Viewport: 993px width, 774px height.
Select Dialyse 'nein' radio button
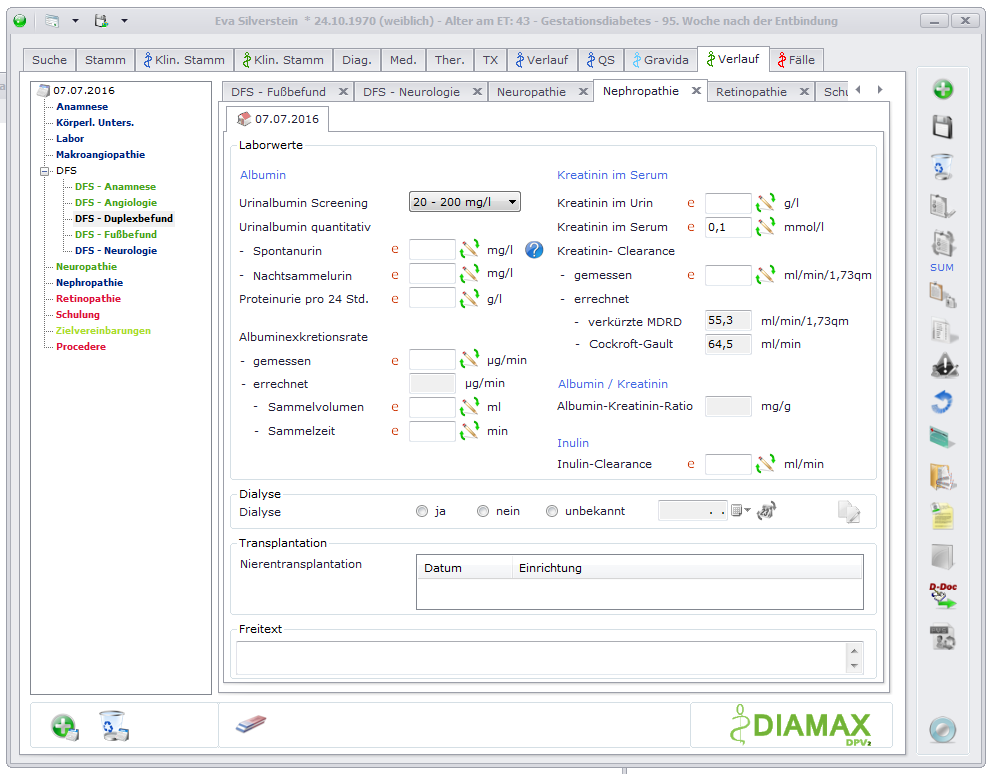click(483, 511)
